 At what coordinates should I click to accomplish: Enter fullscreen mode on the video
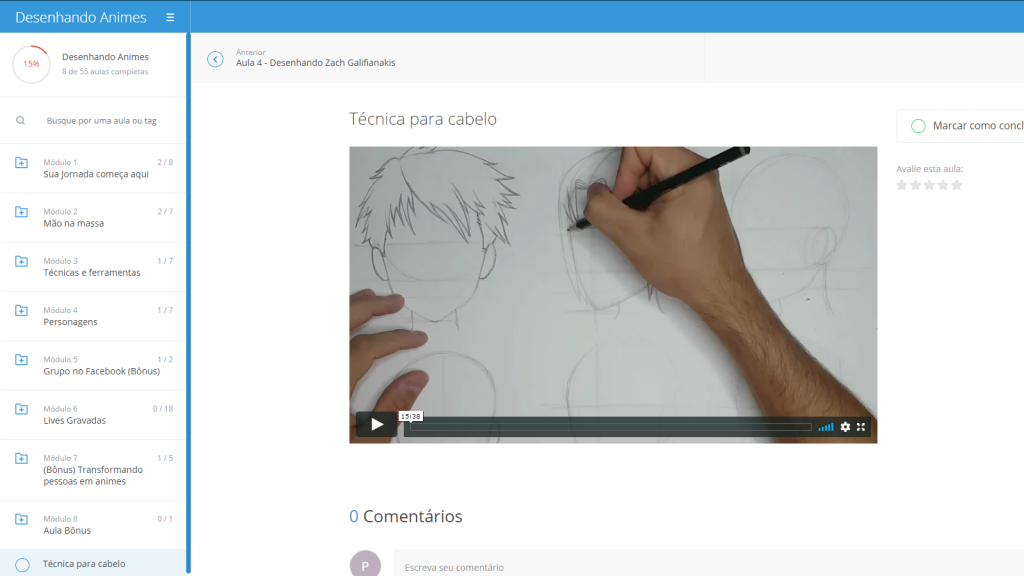coord(861,426)
